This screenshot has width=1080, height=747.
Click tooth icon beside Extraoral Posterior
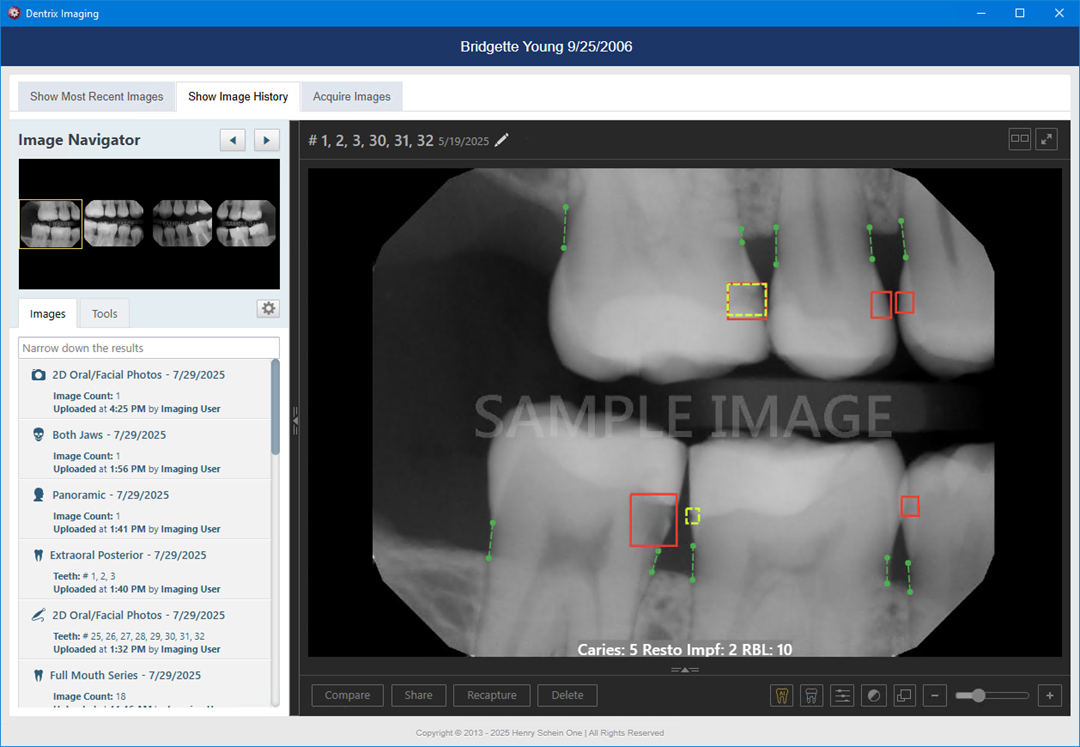coord(39,555)
